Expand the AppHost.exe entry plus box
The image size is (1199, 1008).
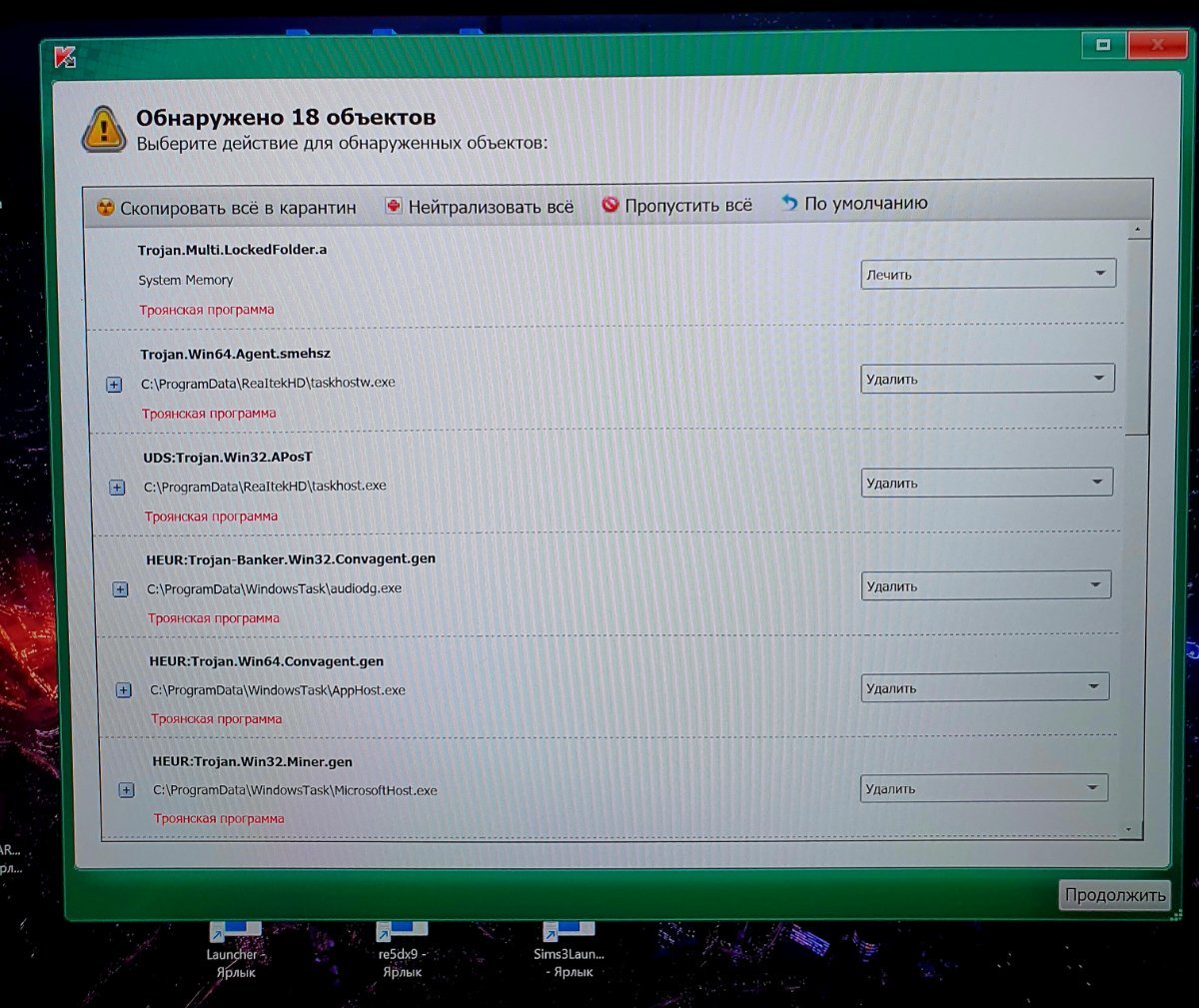pyautogui.click(x=124, y=690)
